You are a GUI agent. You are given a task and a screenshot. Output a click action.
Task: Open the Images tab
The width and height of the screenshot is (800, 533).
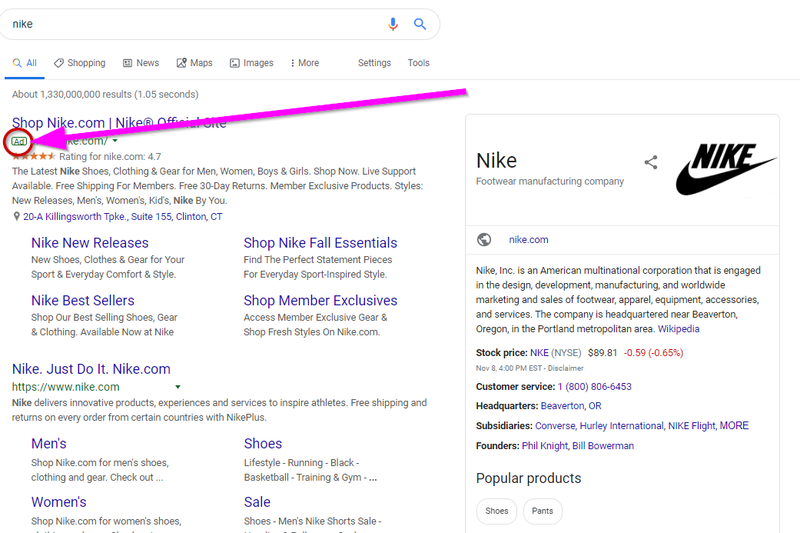point(252,63)
